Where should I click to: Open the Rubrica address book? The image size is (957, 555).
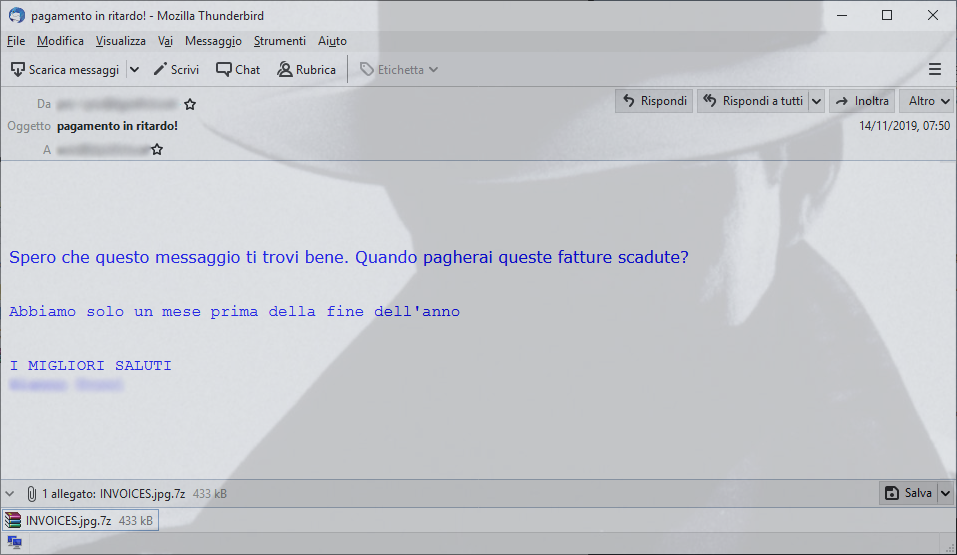click(306, 70)
